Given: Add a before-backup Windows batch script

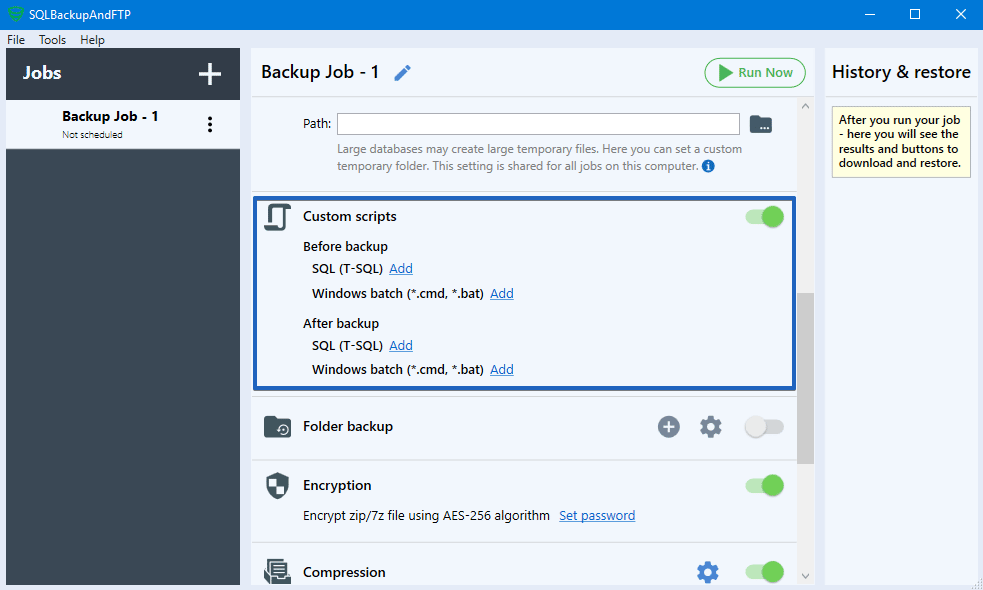Looking at the screenshot, I should (502, 293).
